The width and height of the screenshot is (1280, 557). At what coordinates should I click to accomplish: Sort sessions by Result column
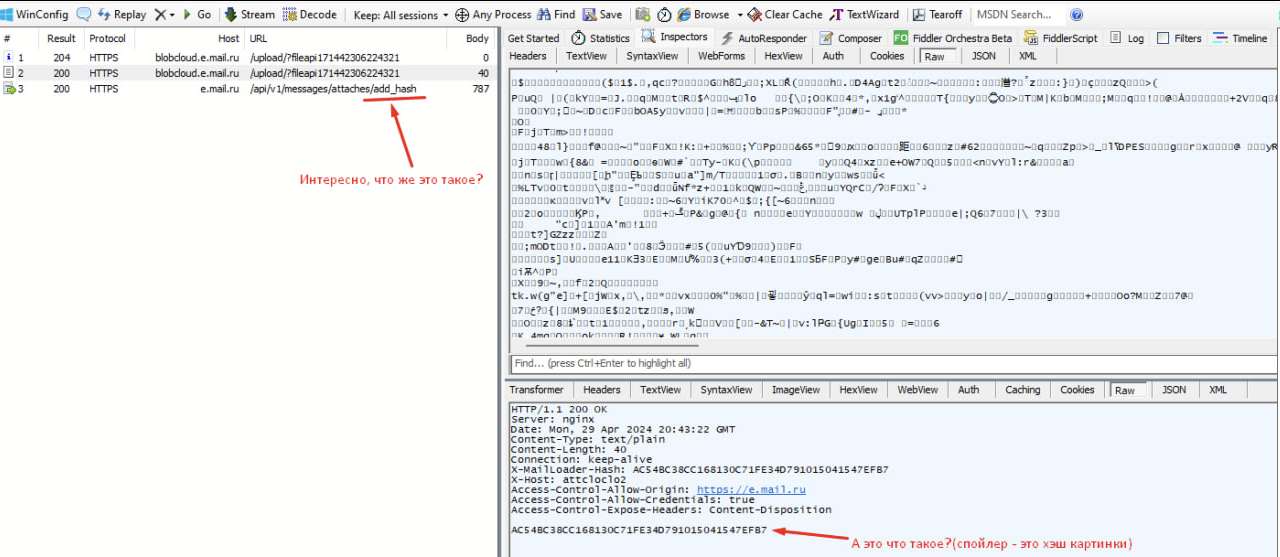click(x=62, y=38)
